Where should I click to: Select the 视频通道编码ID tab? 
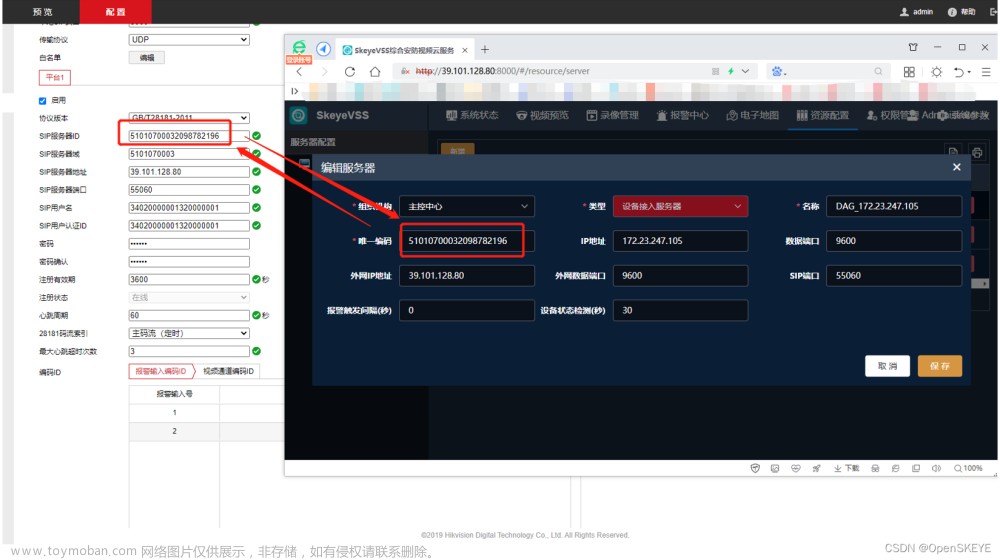[x=228, y=371]
